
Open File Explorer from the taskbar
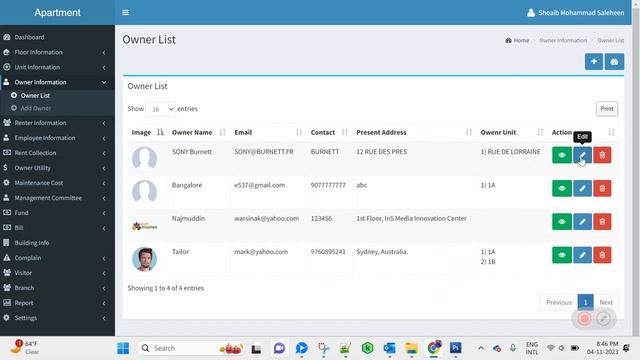(x=411, y=348)
